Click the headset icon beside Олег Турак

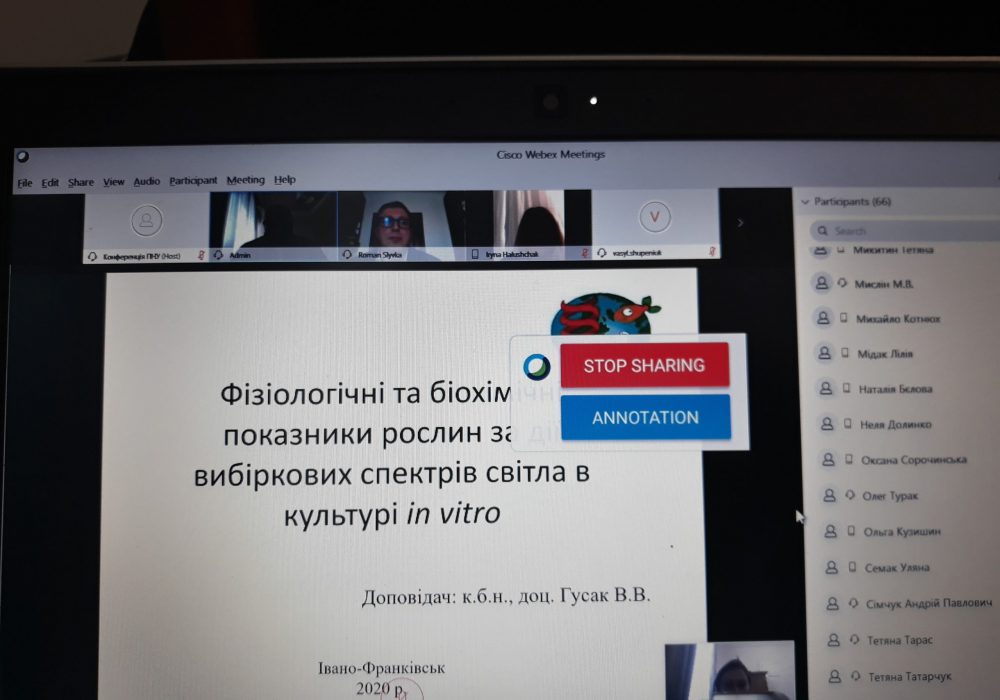click(849, 496)
